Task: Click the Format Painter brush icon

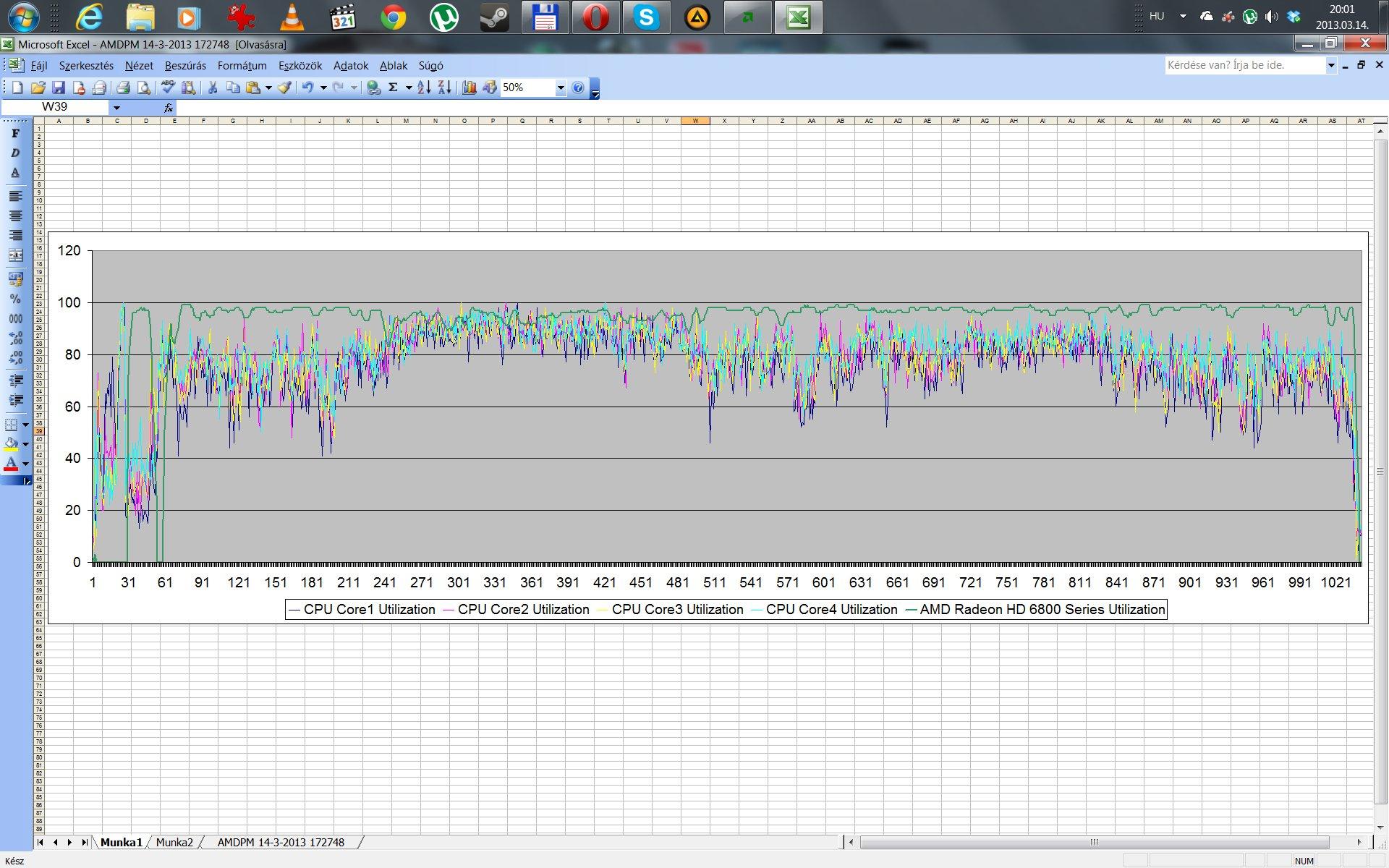Action: [284, 88]
